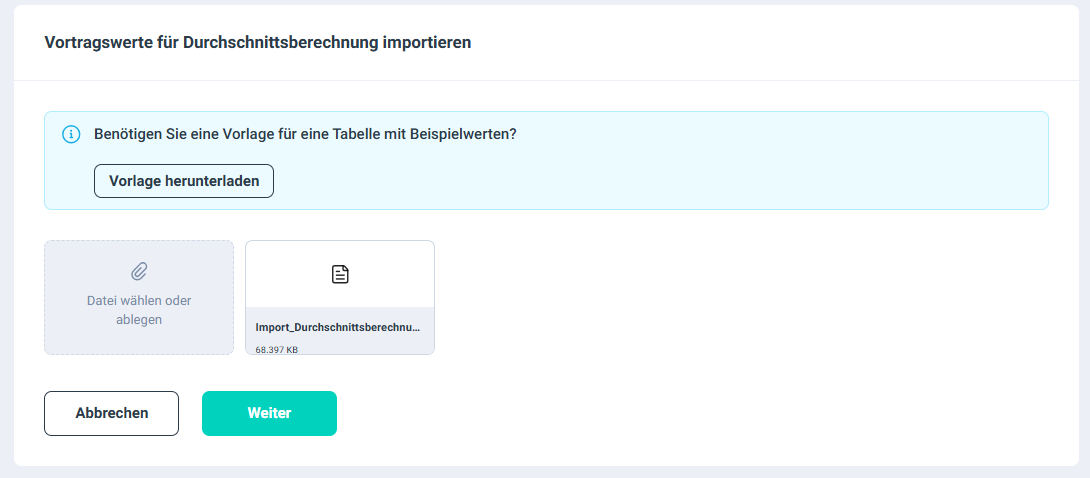1090x478 pixels.
Task: Click the 'Benötigen Sie eine Vorlage' question text
Action: click(x=305, y=134)
